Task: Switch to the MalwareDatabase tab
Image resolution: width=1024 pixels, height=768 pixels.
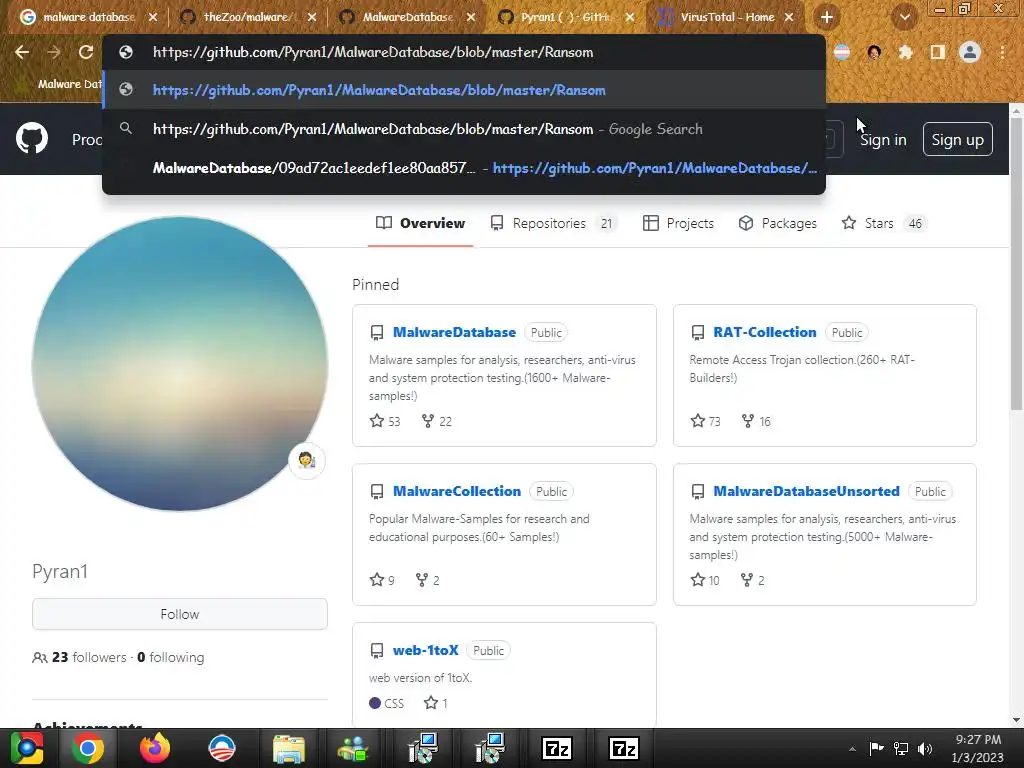Action: click(407, 17)
